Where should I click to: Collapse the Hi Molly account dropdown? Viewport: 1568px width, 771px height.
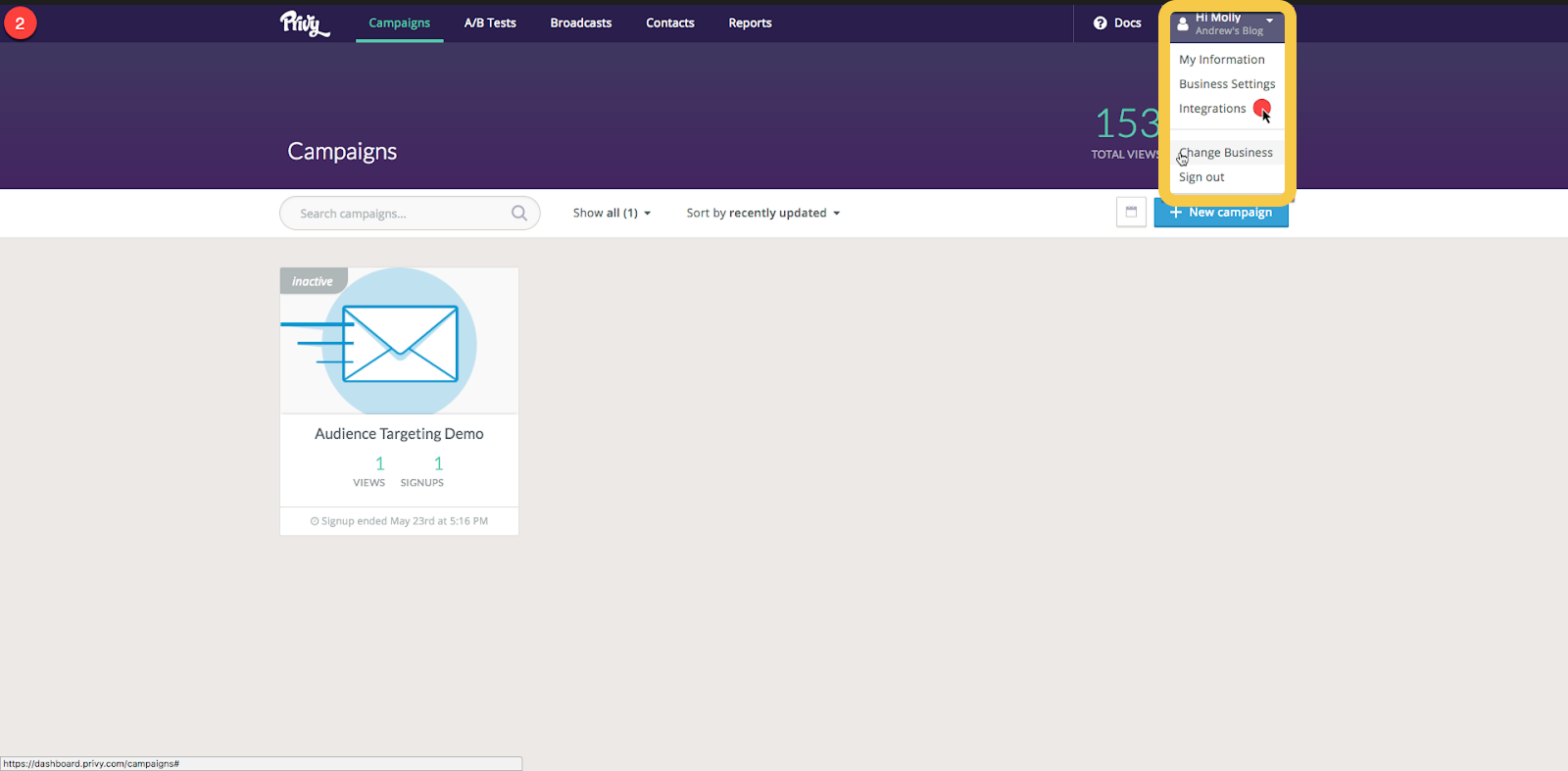click(1269, 21)
